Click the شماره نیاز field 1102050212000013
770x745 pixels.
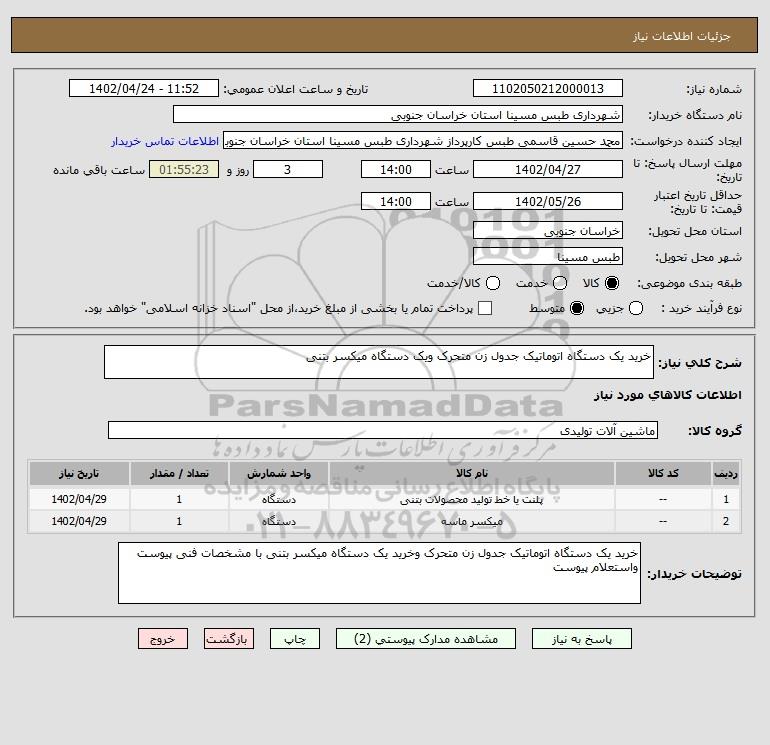point(548,89)
